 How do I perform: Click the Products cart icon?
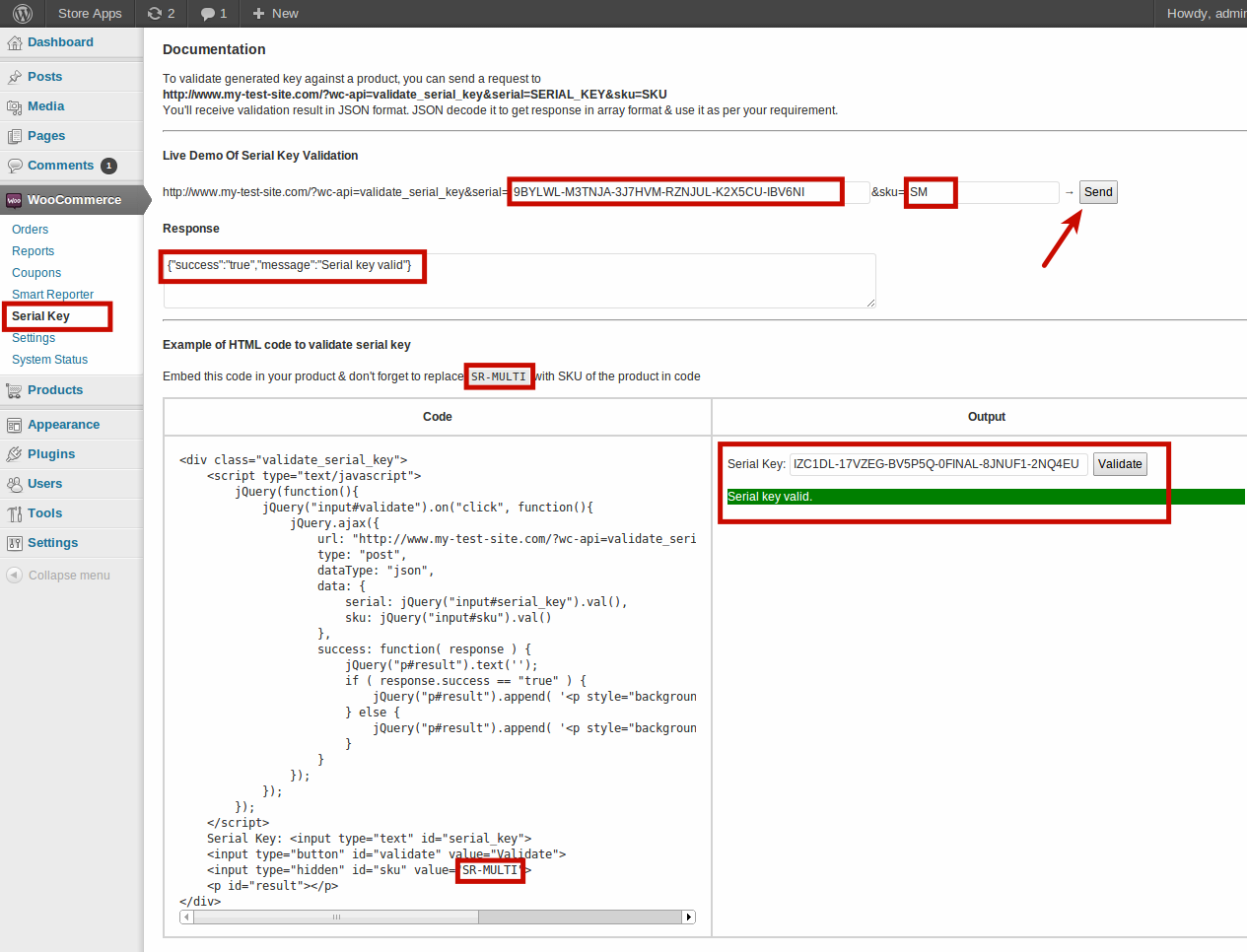[x=14, y=390]
